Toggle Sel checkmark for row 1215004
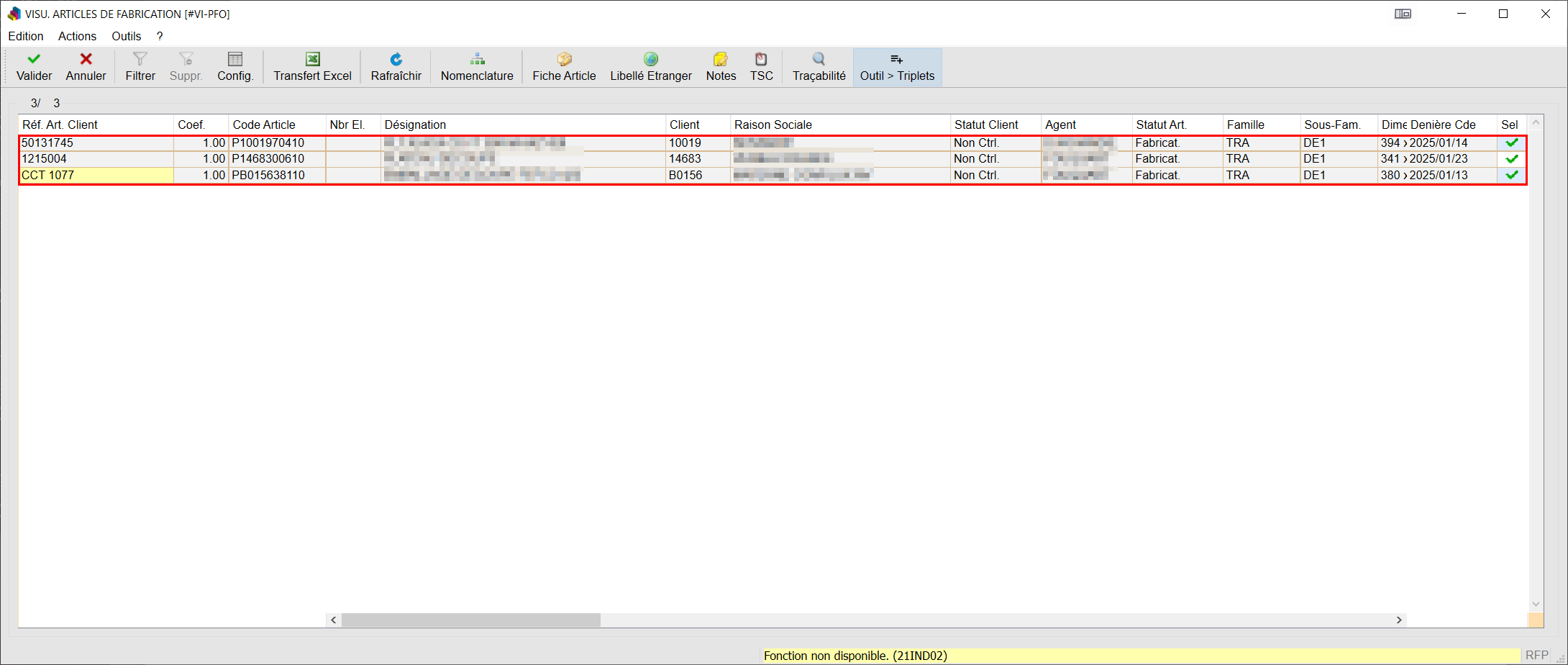This screenshot has width=1568, height=665. (x=1512, y=159)
